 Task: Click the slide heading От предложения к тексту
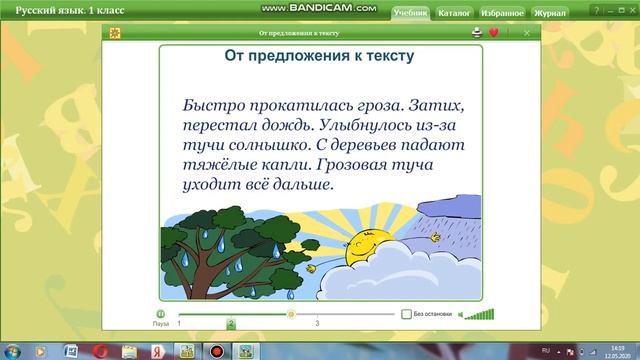point(319,56)
